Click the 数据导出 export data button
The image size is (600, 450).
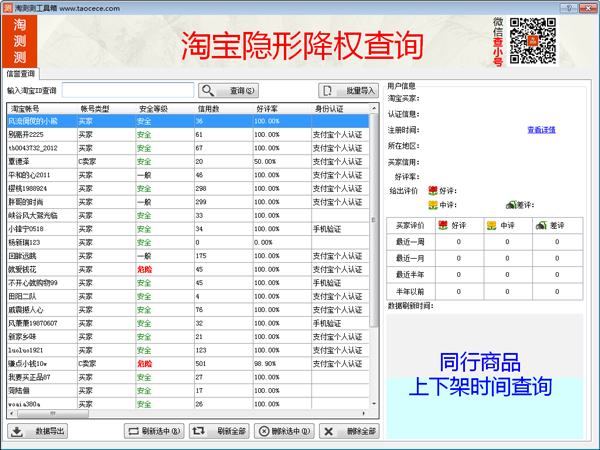click(x=38, y=431)
